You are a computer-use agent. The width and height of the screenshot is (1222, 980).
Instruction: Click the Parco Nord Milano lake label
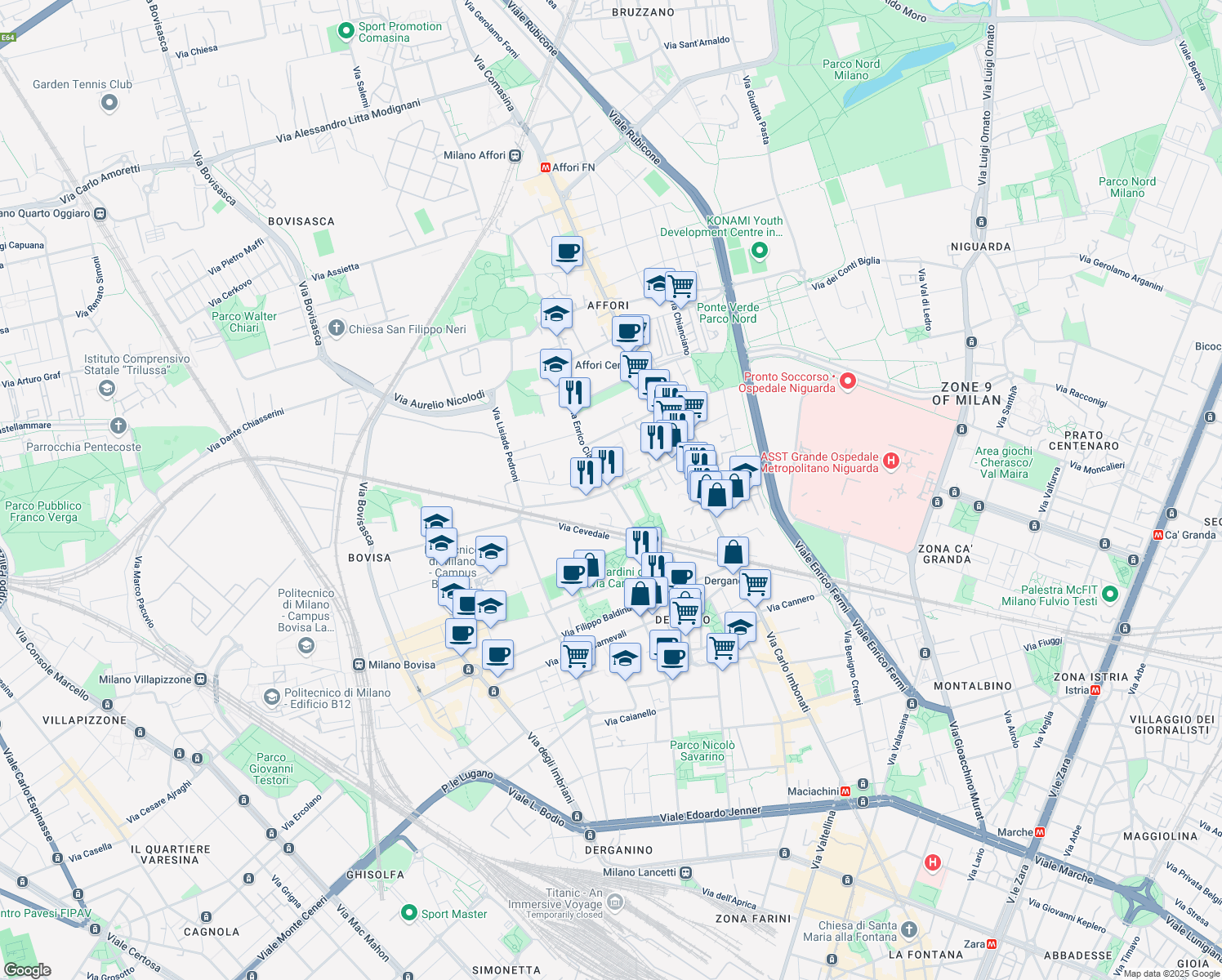(x=851, y=69)
